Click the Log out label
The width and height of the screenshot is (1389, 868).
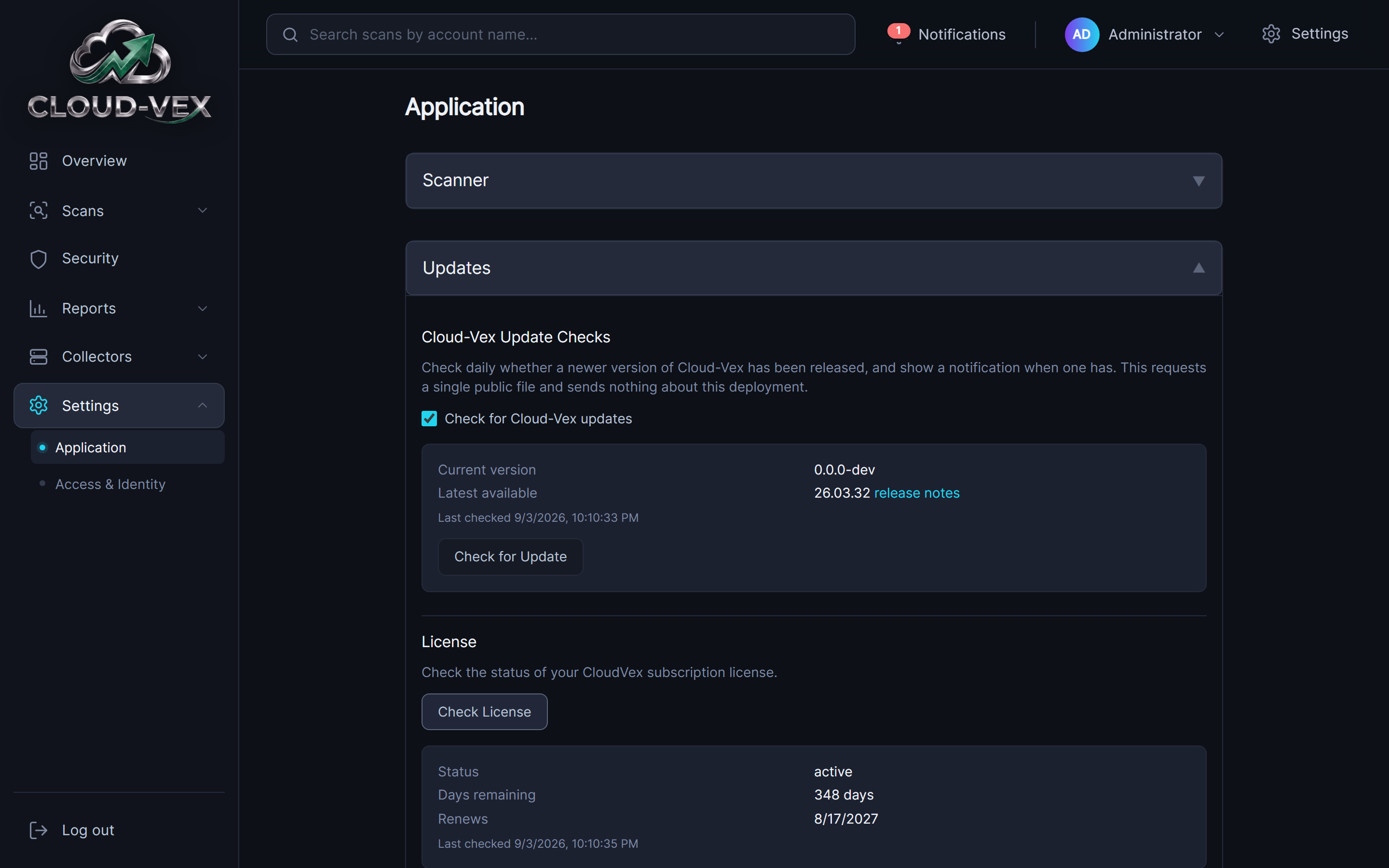pos(88,830)
